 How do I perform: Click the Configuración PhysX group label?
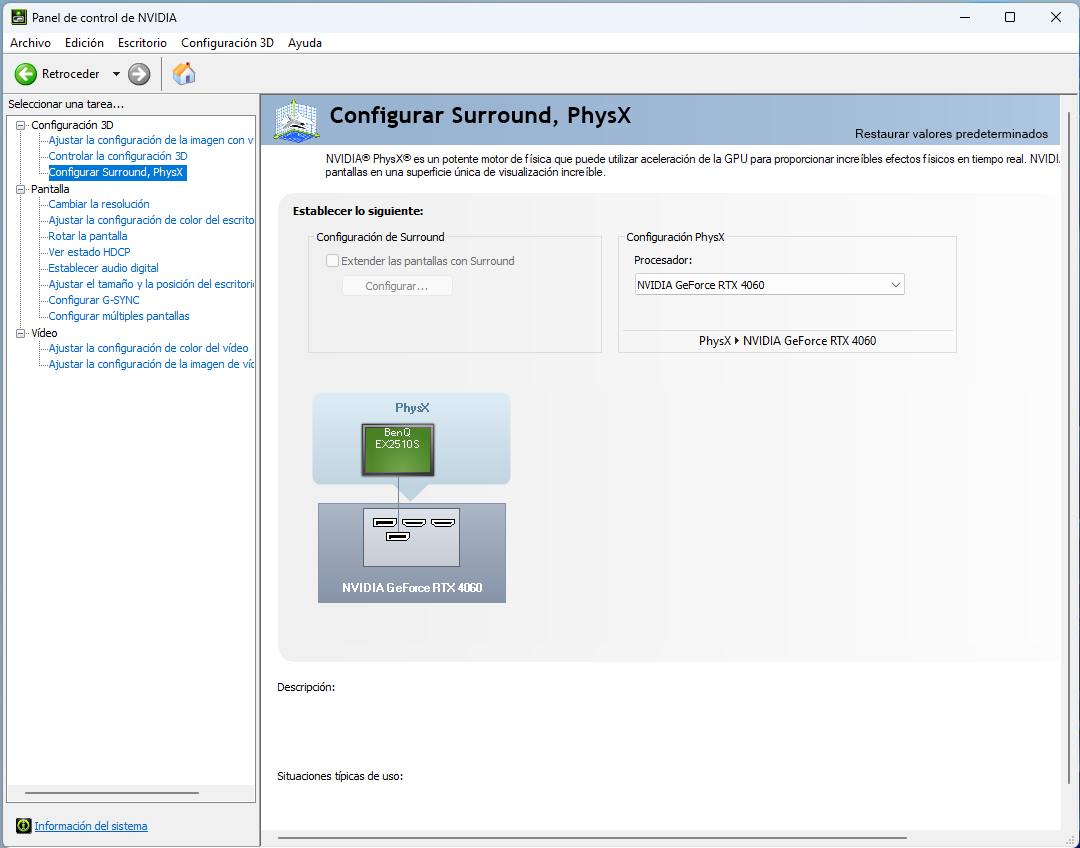click(675, 237)
